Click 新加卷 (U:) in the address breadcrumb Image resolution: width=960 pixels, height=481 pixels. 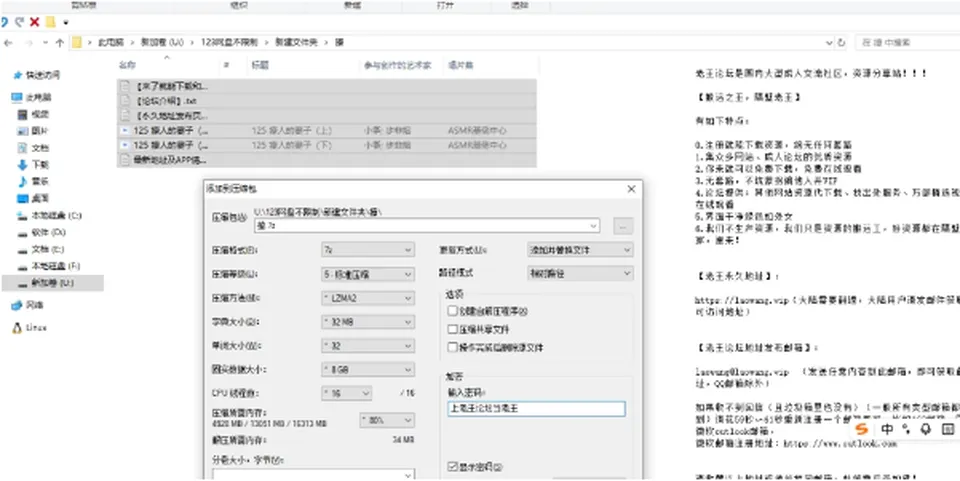click(x=162, y=43)
